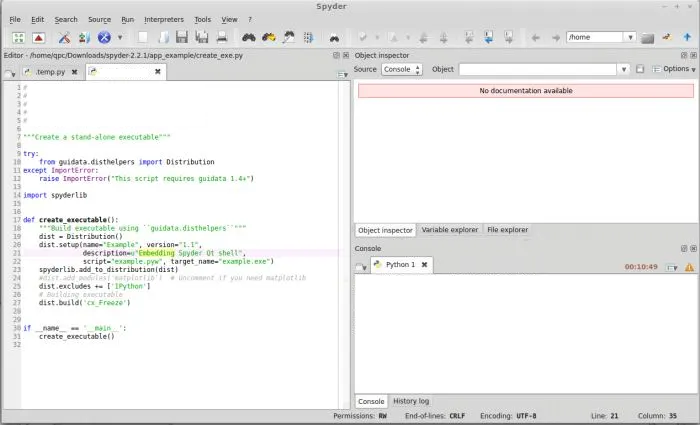Select the bottom Console tab
The image size is (700, 425).
pos(371,401)
